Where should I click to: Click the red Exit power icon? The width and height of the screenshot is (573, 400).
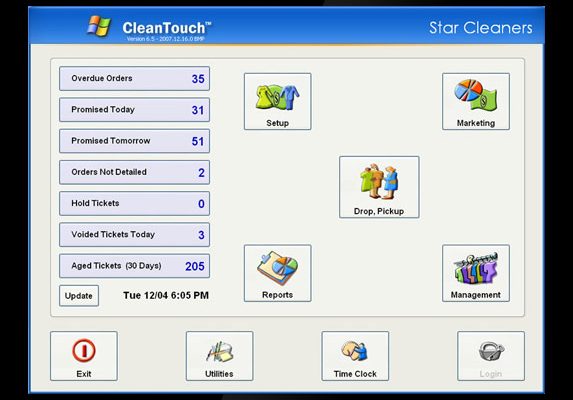pos(84,350)
